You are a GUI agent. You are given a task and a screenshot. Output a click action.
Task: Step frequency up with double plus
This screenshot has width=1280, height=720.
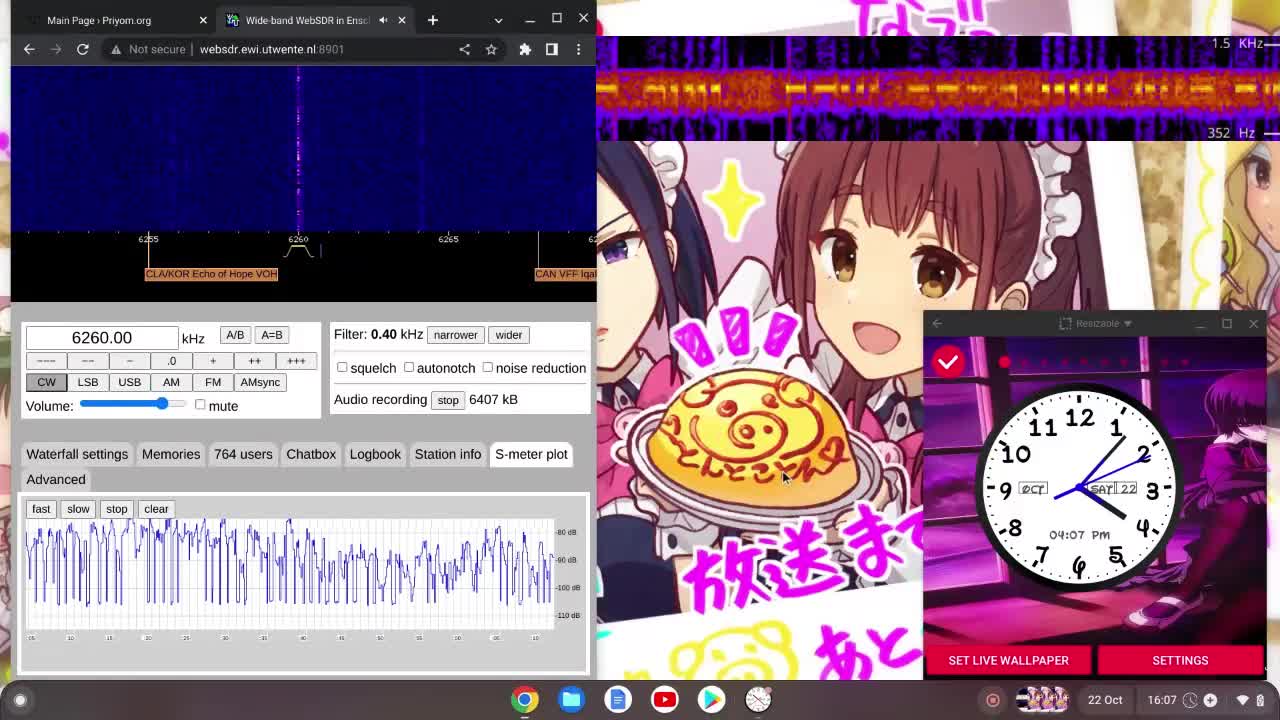click(254, 361)
